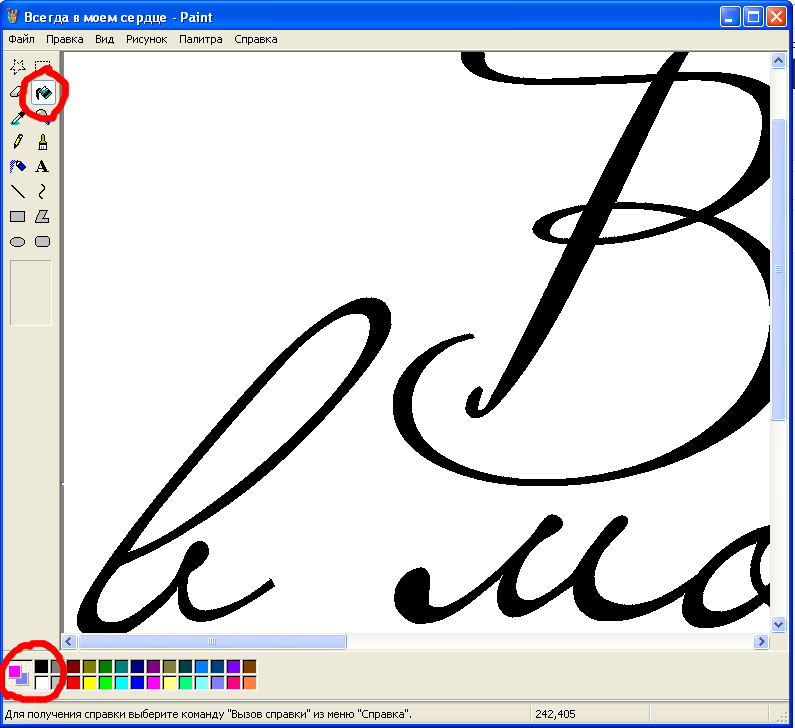795x728 pixels.
Task: Select the navy blue palette swatch
Action: 137,666
